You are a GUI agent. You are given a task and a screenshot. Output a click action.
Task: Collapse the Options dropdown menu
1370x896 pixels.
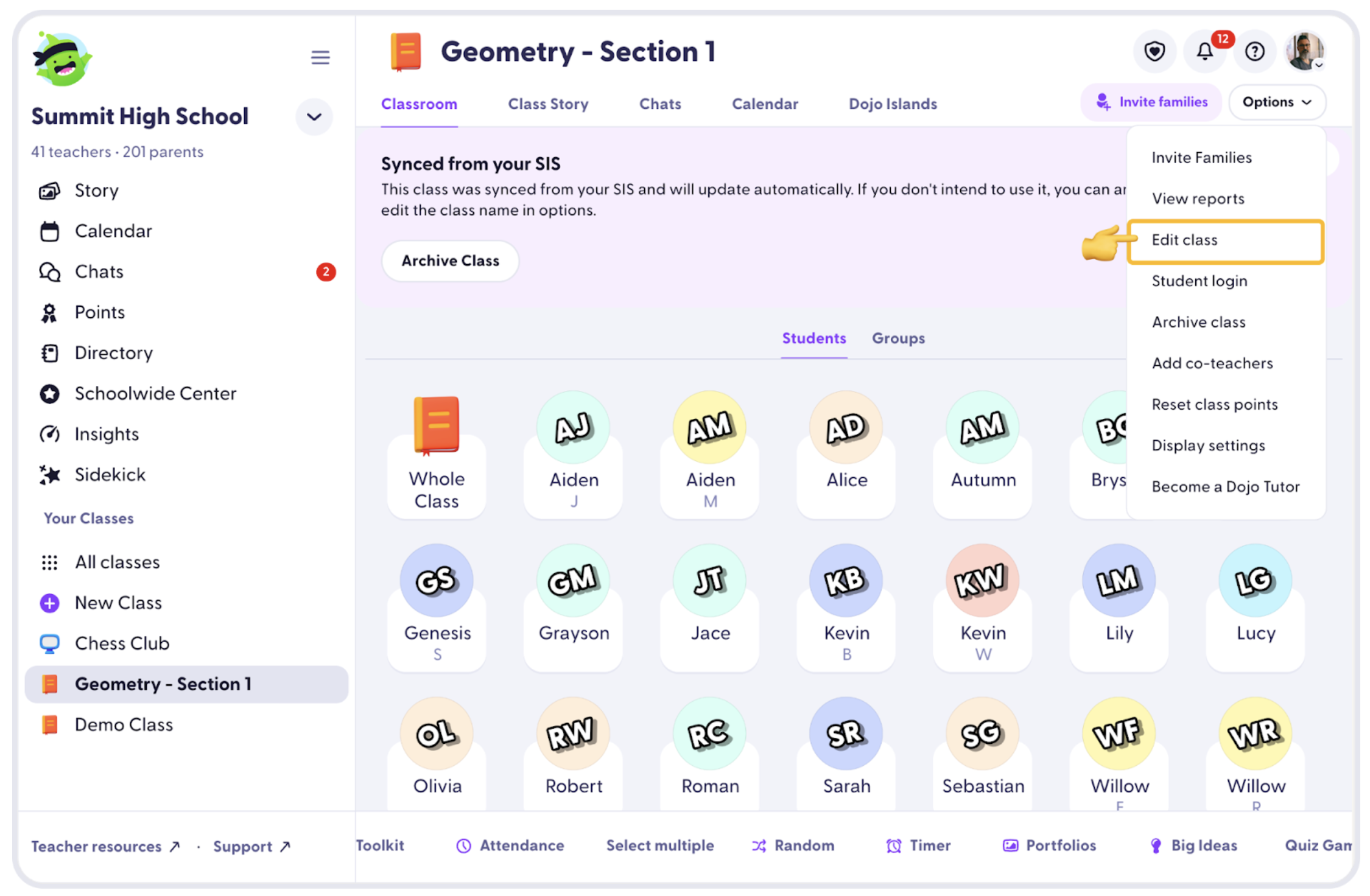[x=1277, y=102]
